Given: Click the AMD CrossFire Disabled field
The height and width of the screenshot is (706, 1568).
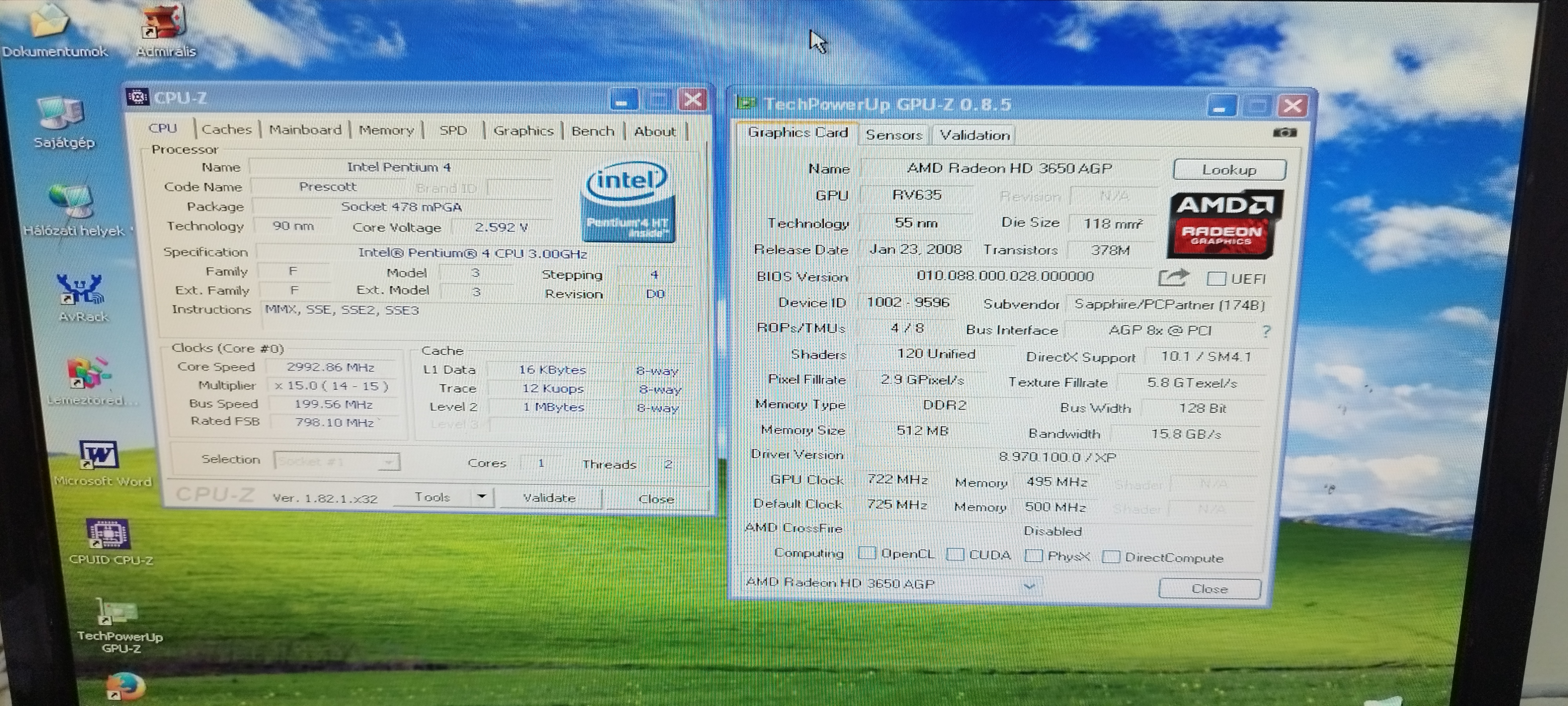Looking at the screenshot, I should 1053,531.
